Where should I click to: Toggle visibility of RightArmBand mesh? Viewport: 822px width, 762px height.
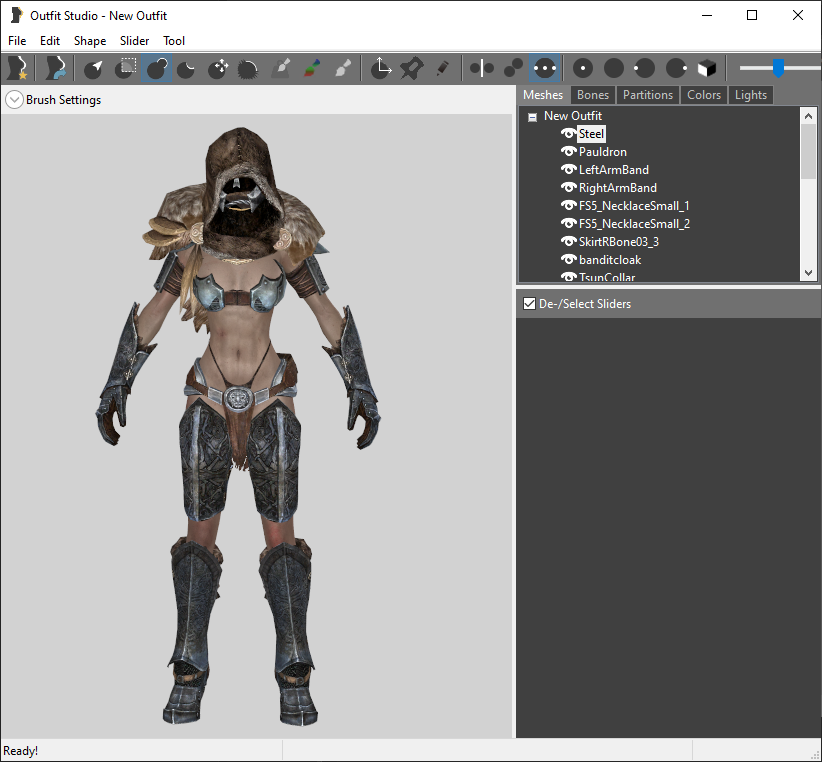click(x=569, y=187)
